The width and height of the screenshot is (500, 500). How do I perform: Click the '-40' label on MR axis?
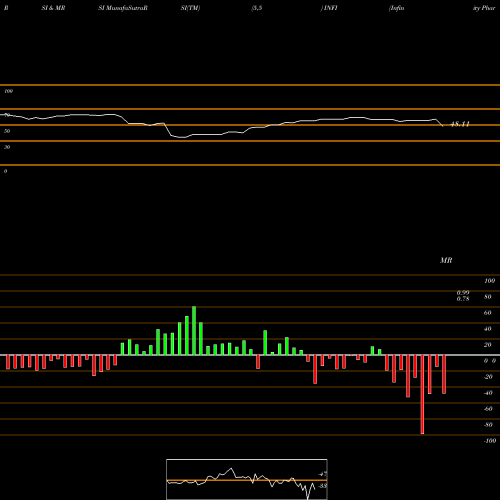point(488,393)
